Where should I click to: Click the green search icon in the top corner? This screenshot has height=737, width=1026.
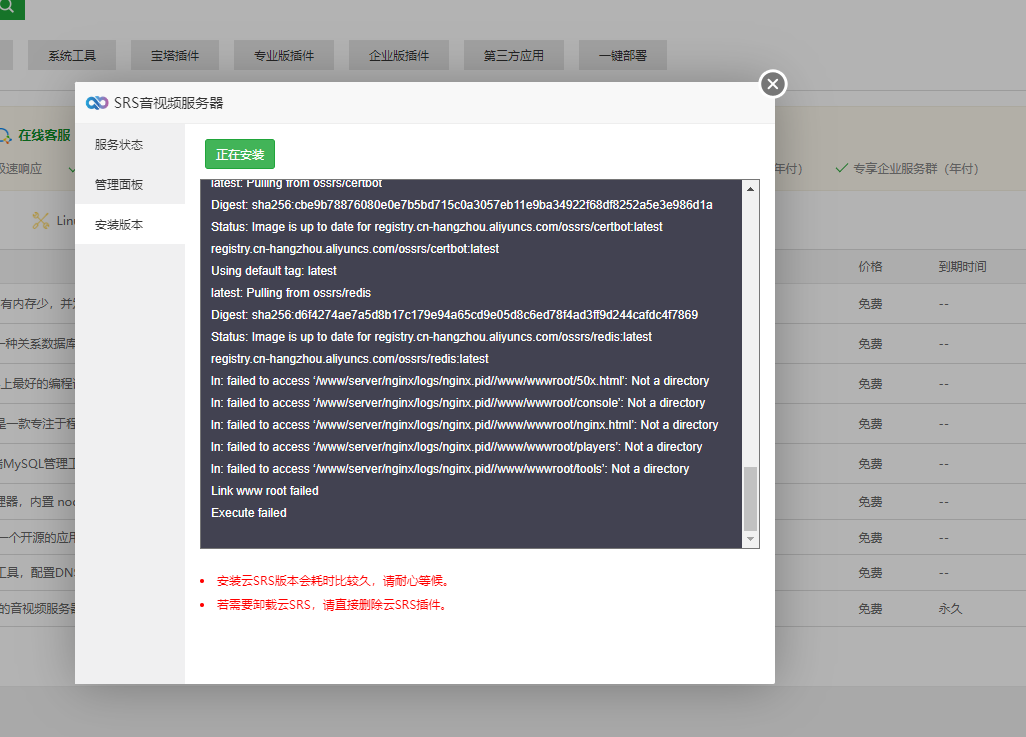pyautogui.click(x=8, y=8)
